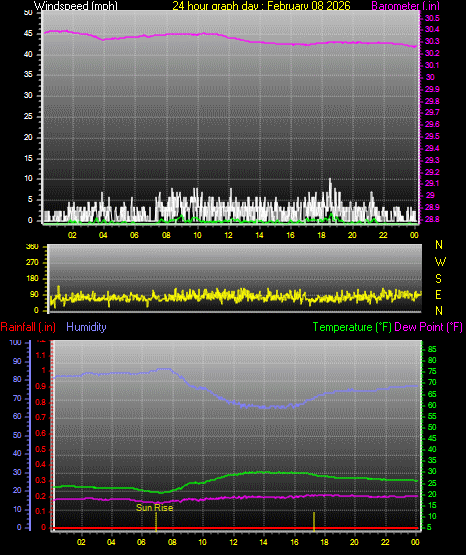The width and height of the screenshot is (466, 555).
Task: Click the '24 hour graph day : February 08 2026' title
Action: (261, 6)
